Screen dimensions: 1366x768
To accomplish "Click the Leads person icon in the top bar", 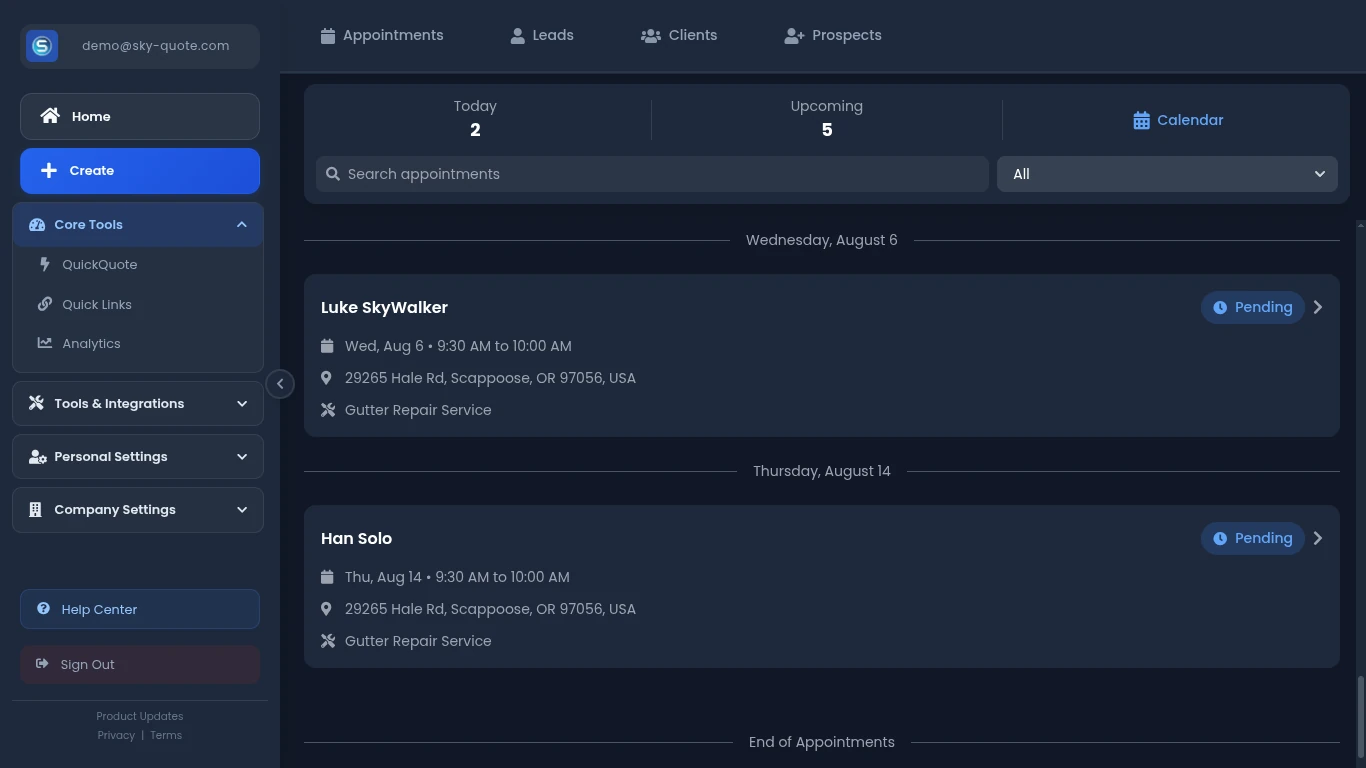I will click(517, 35).
